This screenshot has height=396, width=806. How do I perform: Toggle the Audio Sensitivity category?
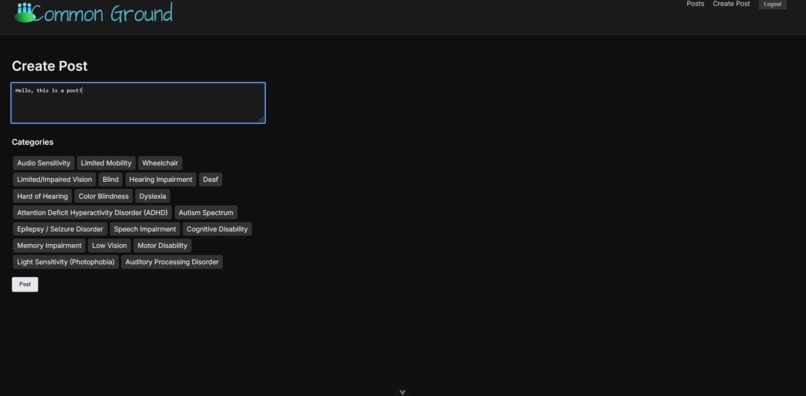pos(44,163)
